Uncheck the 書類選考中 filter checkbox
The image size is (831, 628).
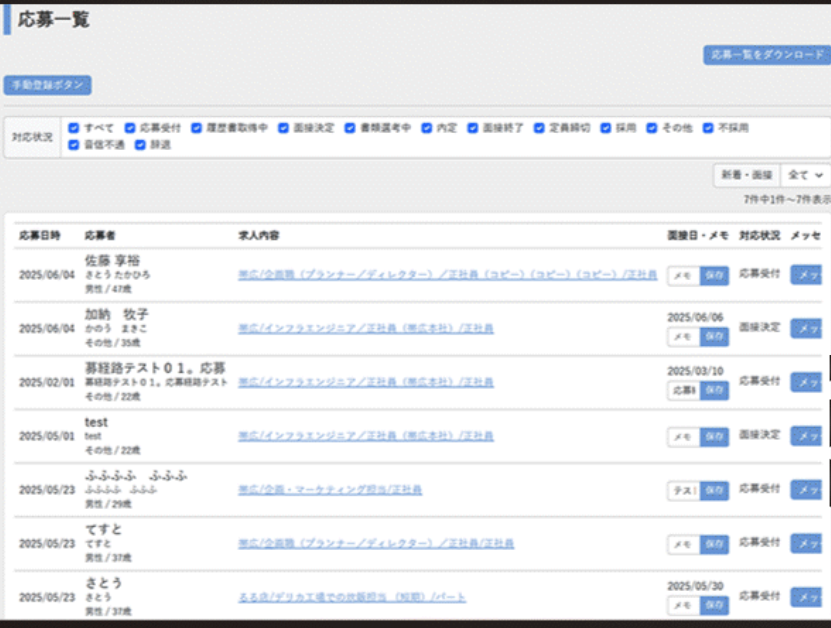point(350,128)
